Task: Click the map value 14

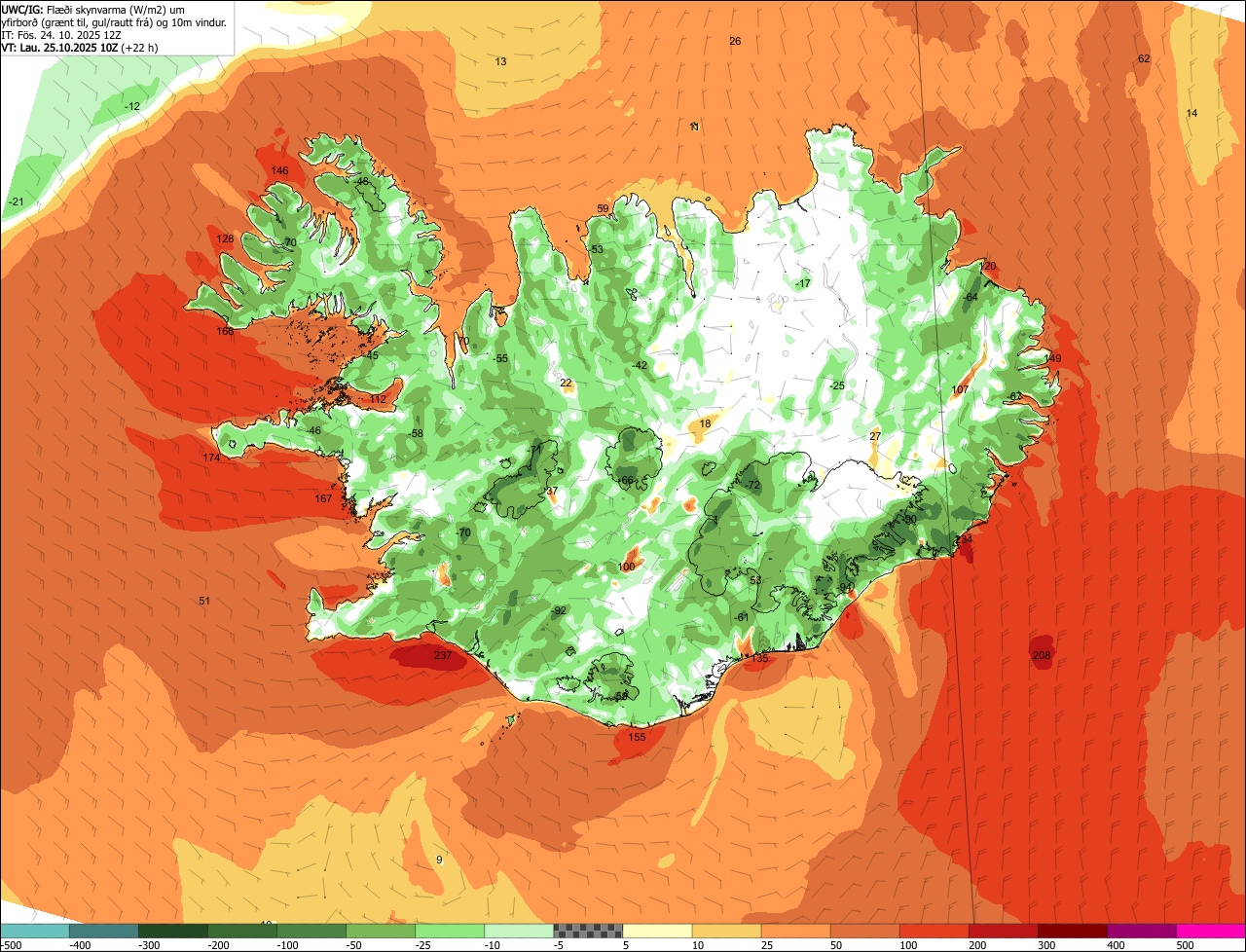Action: (1191, 113)
